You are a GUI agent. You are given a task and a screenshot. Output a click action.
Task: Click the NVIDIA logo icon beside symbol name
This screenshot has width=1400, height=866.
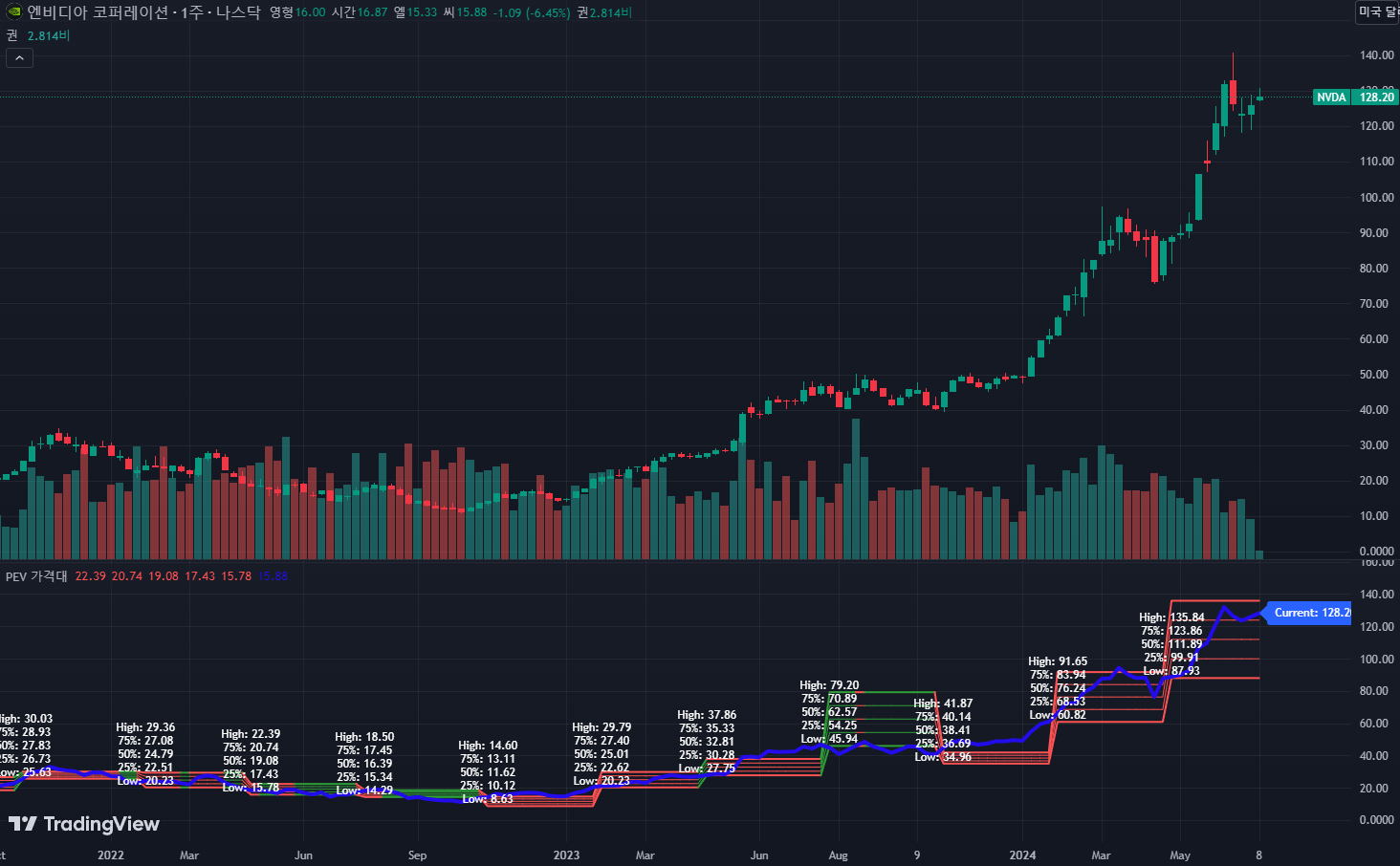point(13,12)
